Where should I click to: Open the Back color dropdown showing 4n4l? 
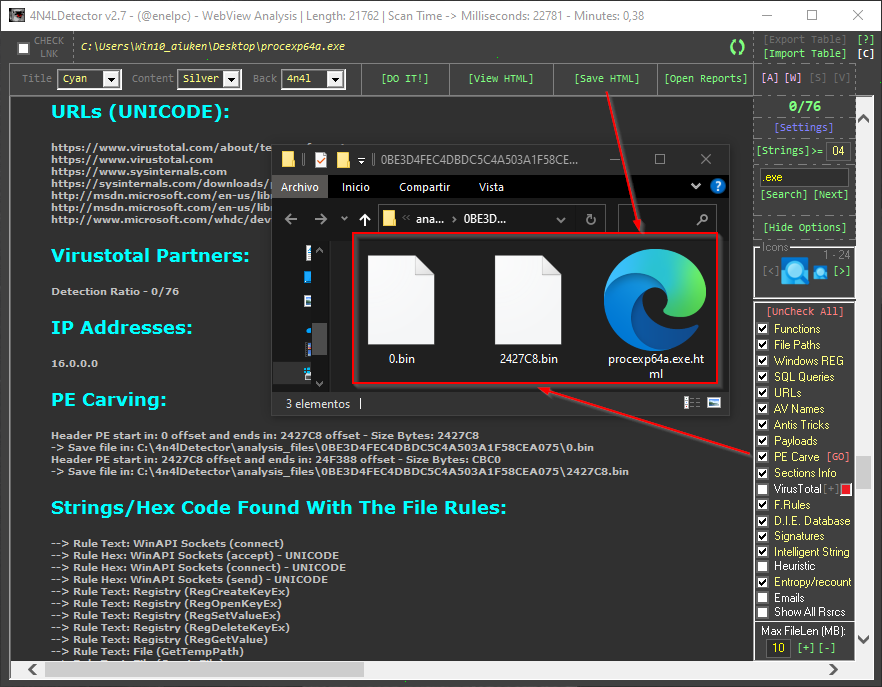click(335, 79)
